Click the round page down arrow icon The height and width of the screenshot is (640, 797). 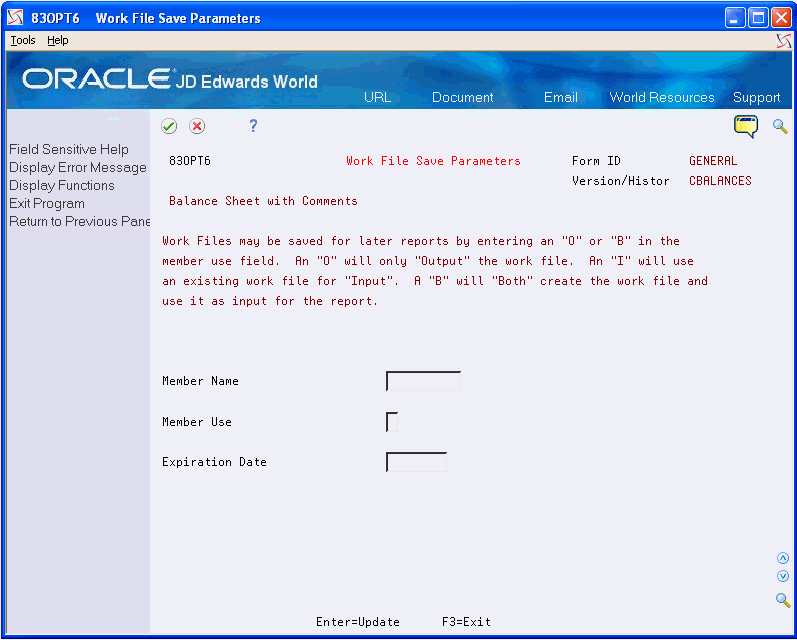point(783,576)
